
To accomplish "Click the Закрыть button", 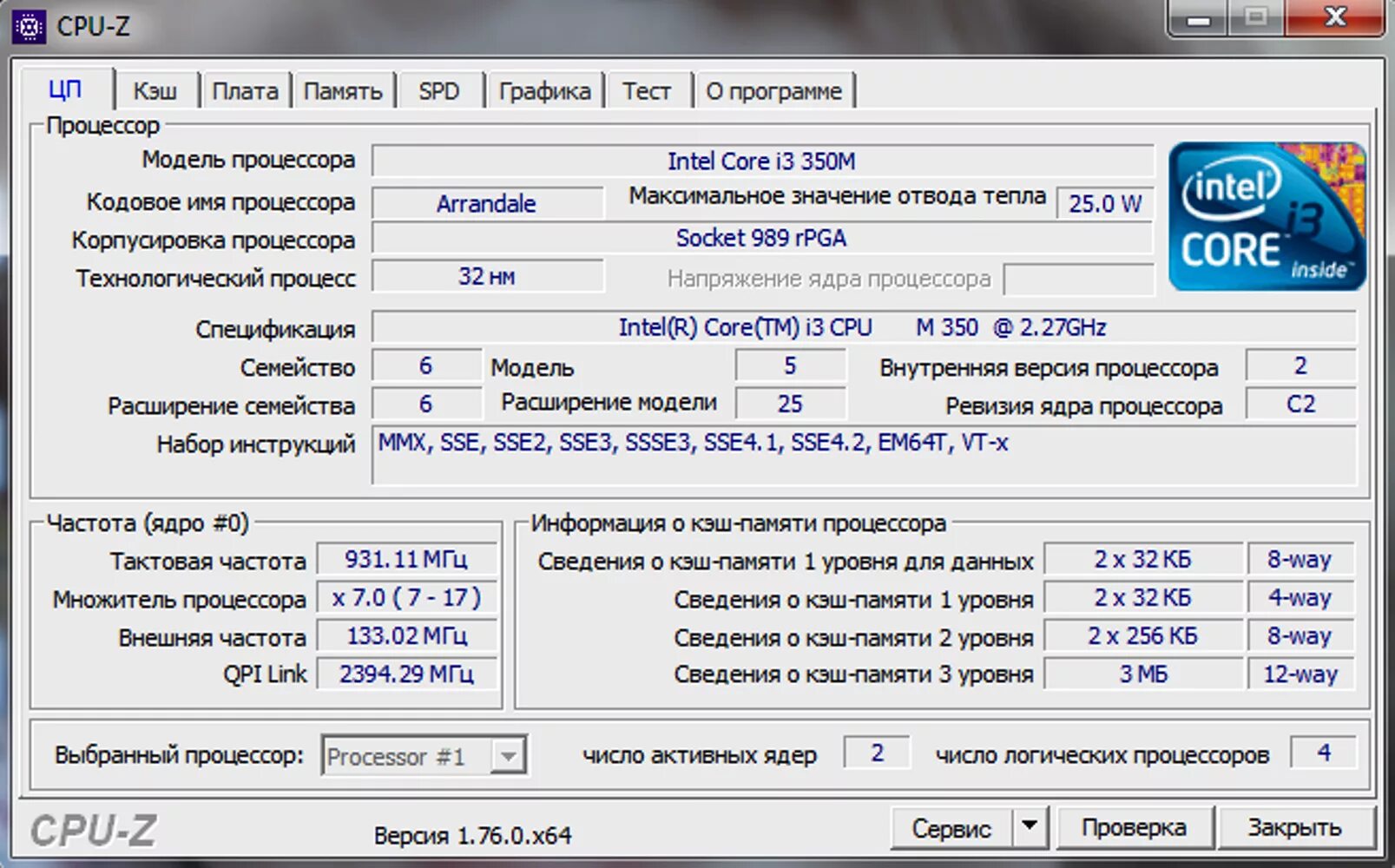I will [x=1295, y=828].
